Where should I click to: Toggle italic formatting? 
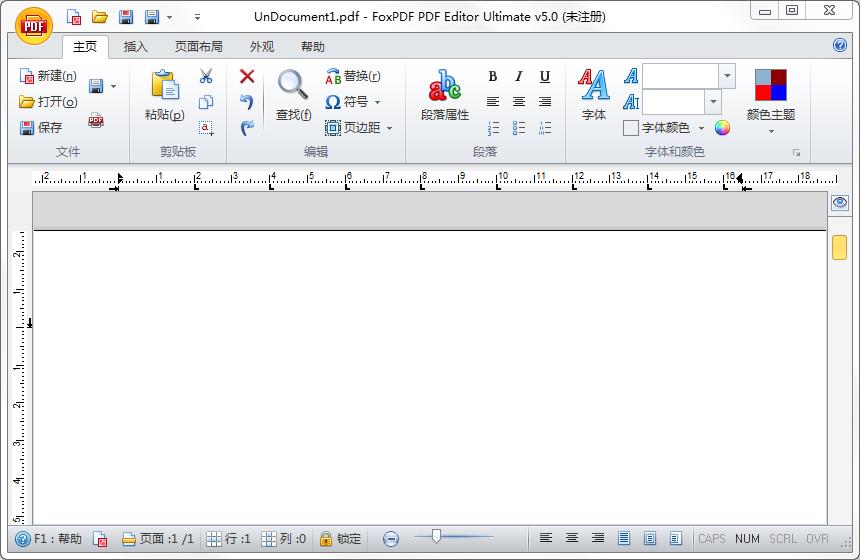click(x=519, y=76)
